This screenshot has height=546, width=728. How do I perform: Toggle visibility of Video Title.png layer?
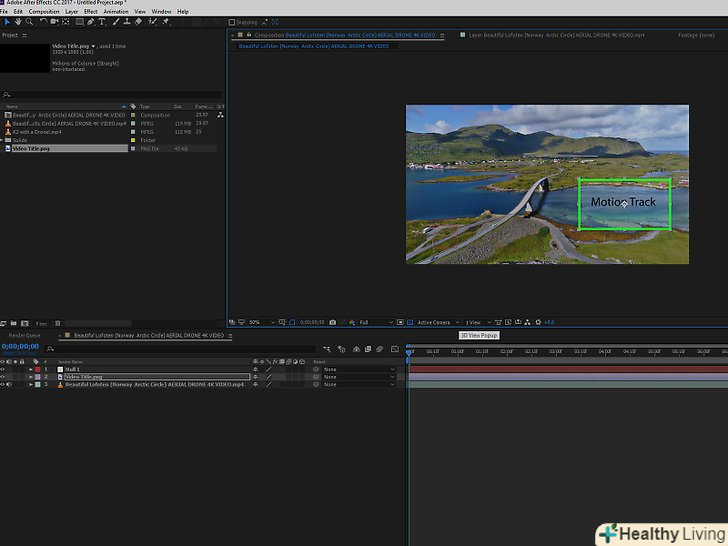pos(3,377)
